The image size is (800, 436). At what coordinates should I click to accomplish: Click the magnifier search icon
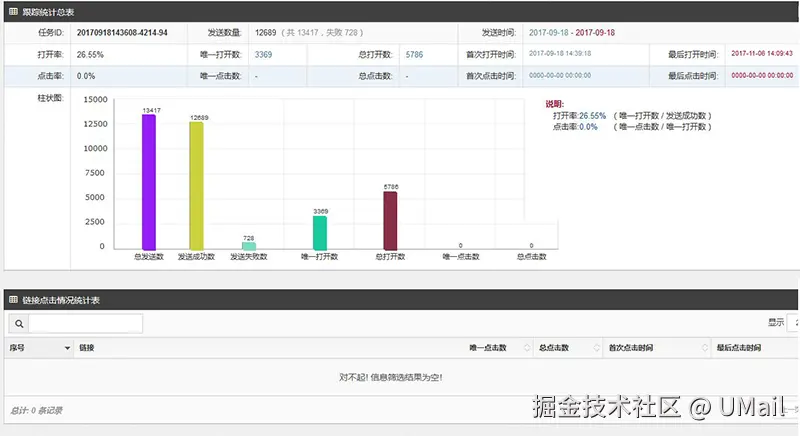tap(19, 323)
